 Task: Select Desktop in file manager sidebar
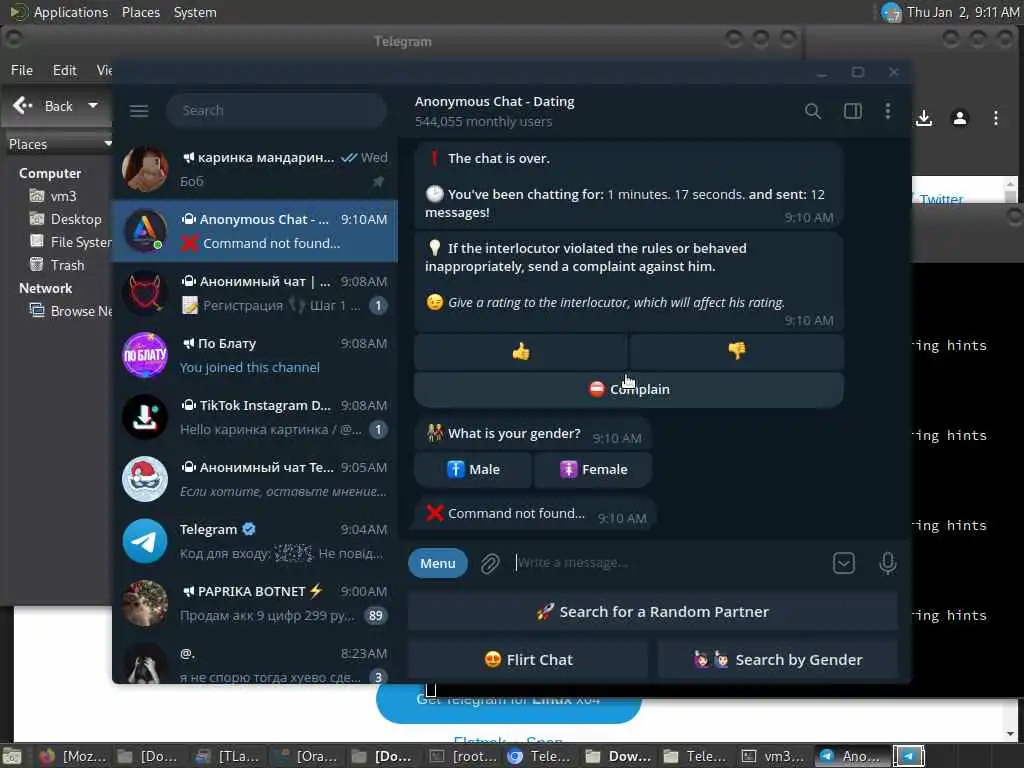pyautogui.click(x=65, y=219)
